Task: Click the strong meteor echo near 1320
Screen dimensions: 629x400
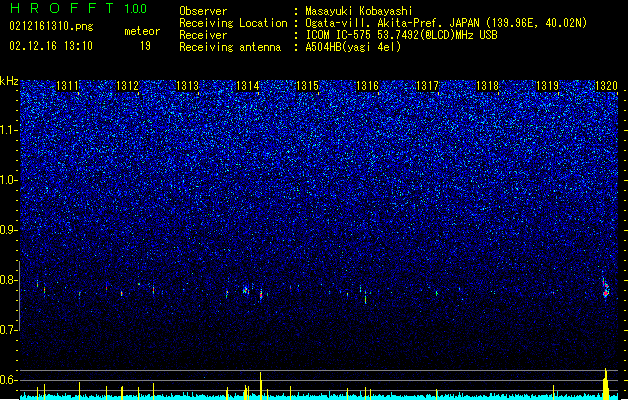Action: (x=606, y=288)
